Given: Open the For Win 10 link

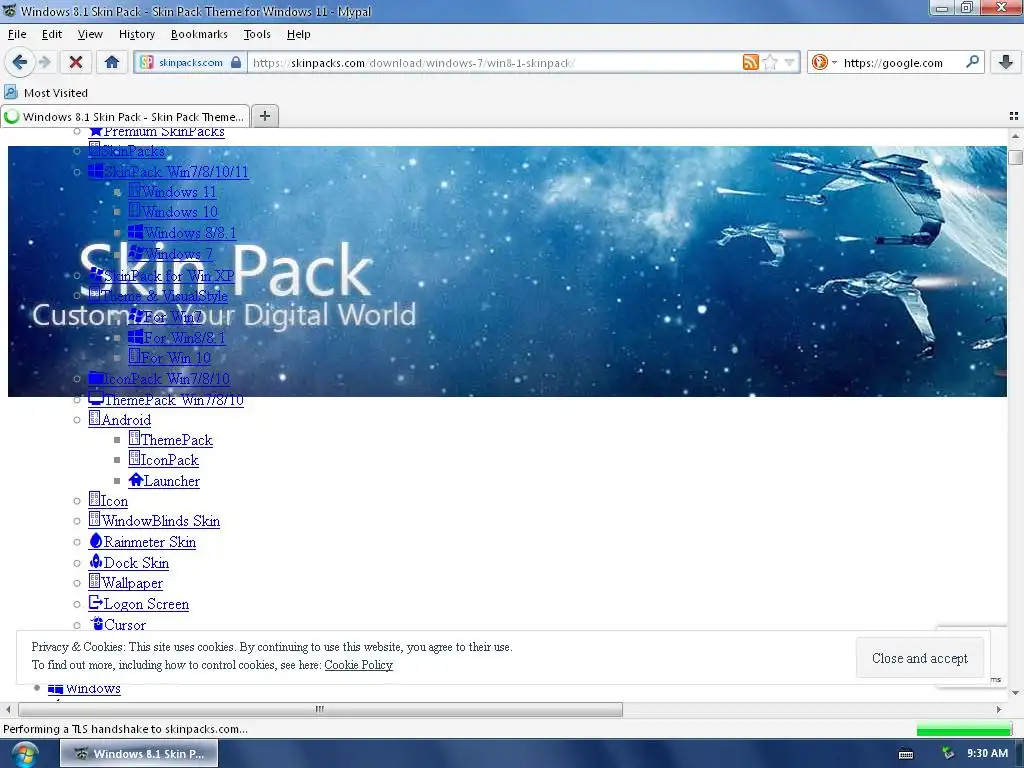Looking at the screenshot, I should (x=170, y=358).
